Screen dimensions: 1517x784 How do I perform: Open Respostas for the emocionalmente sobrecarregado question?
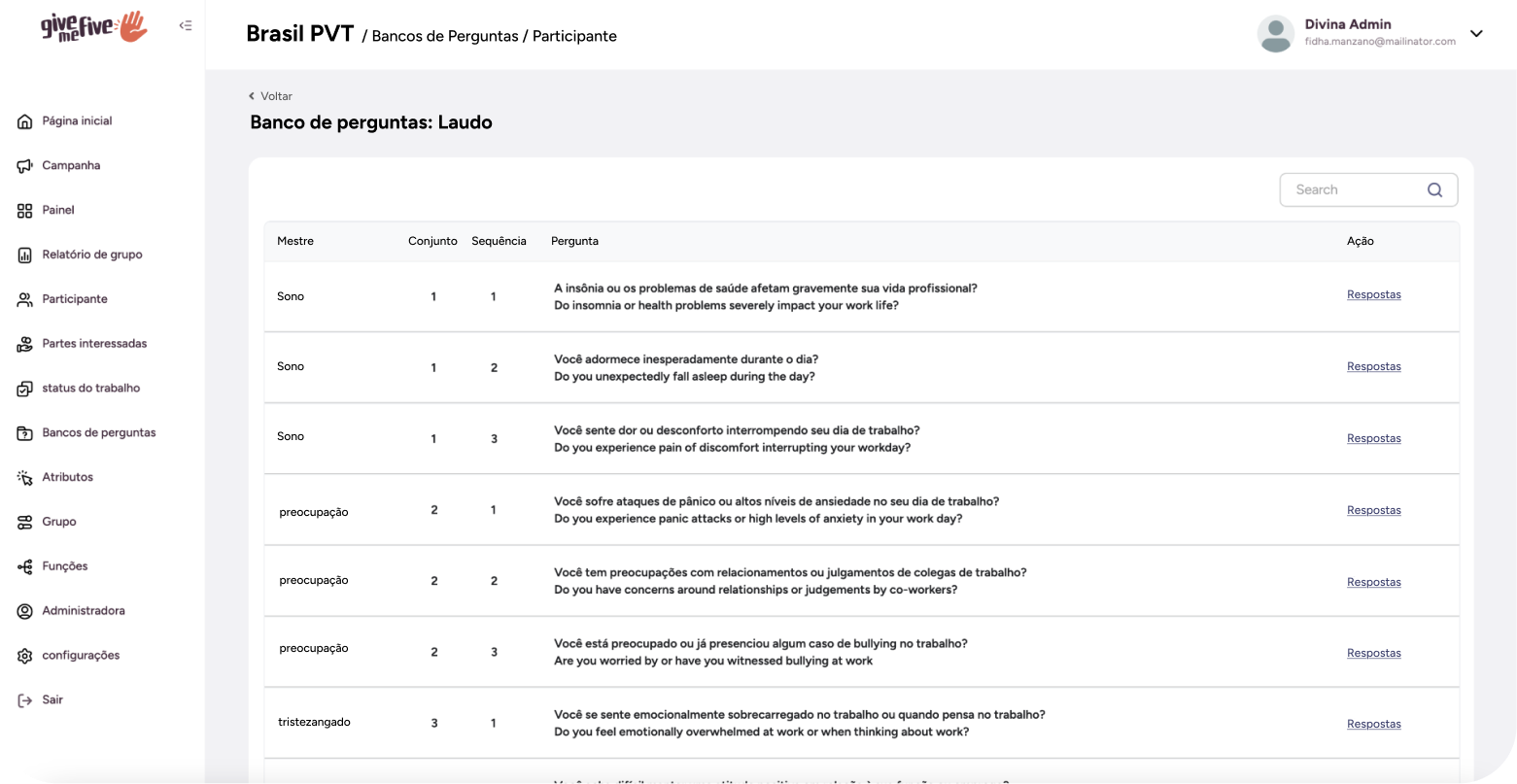[x=1373, y=724]
